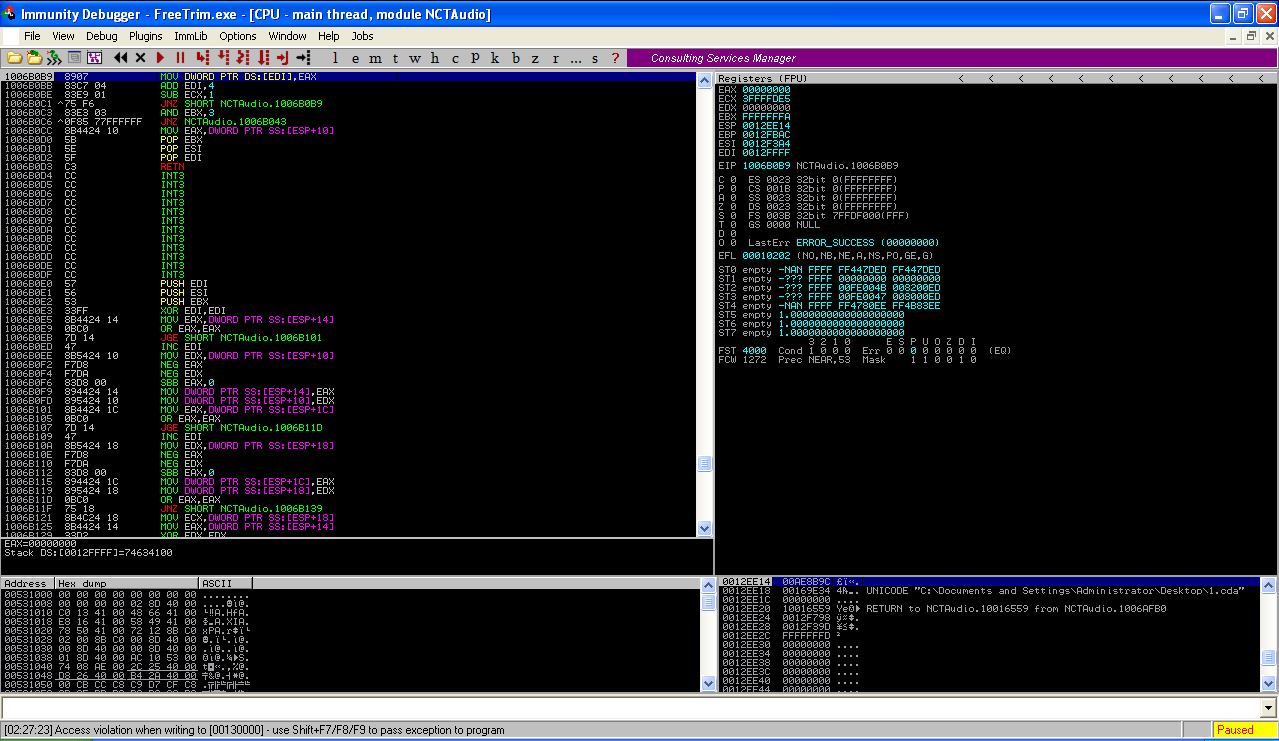
Task: Open the Plugins menu
Action: (146, 36)
